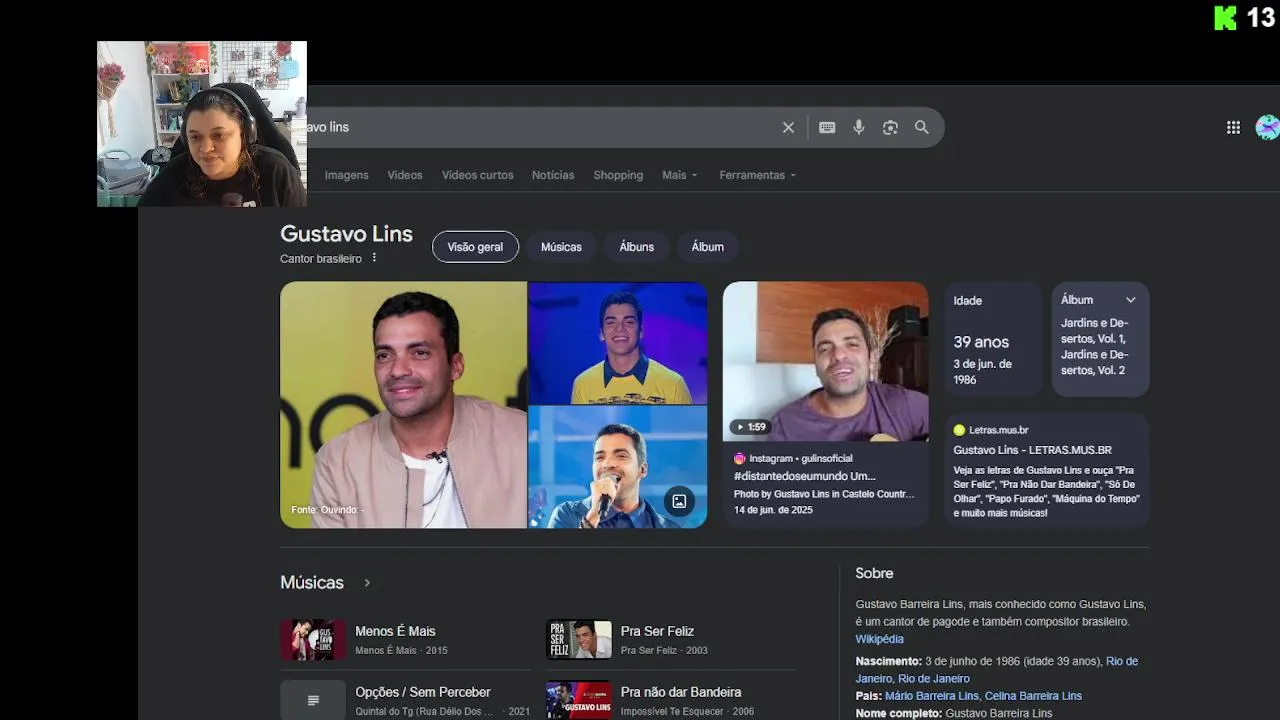Open the Shopping tab
The width and height of the screenshot is (1280, 720).
pos(618,175)
